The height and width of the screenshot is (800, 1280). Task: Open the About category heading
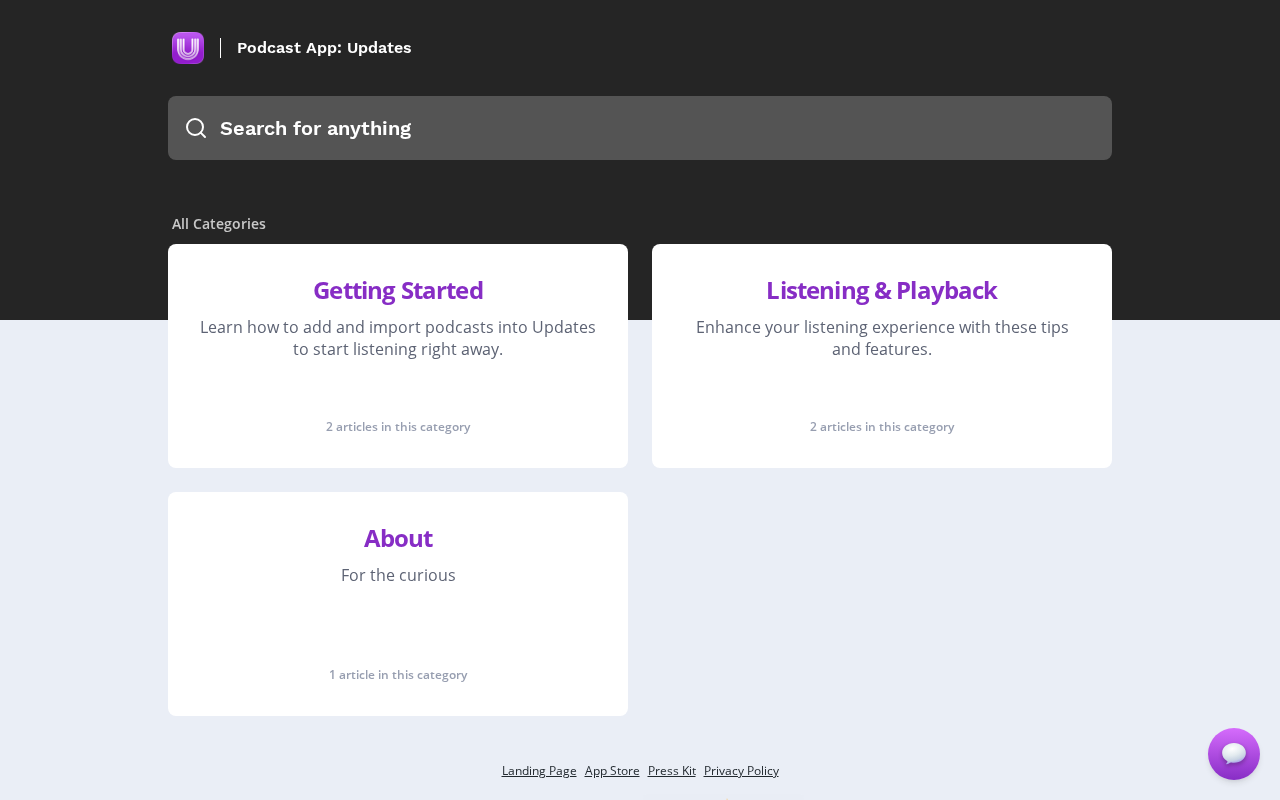tap(398, 538)
